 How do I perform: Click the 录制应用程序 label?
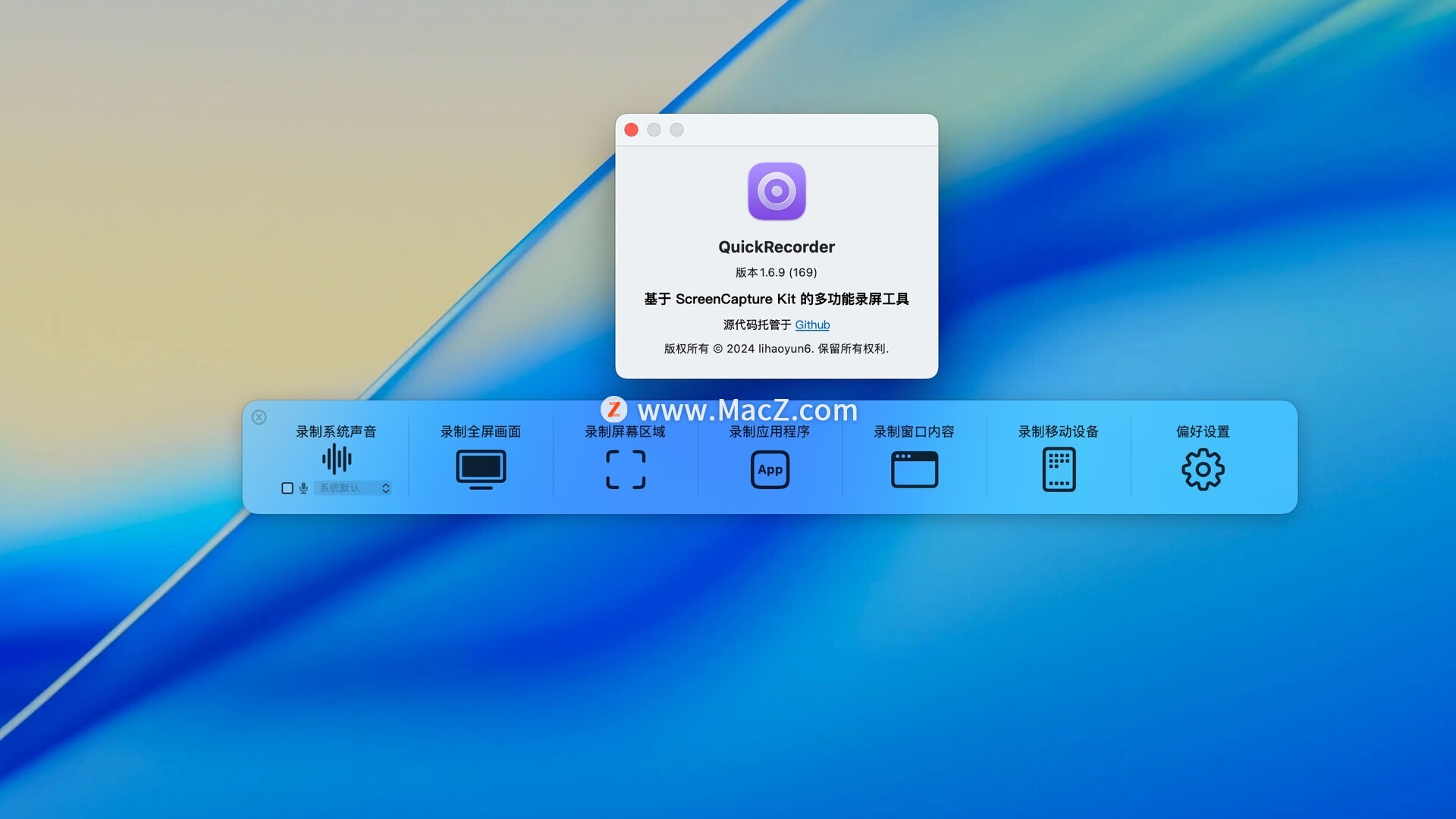coord(770,431)
